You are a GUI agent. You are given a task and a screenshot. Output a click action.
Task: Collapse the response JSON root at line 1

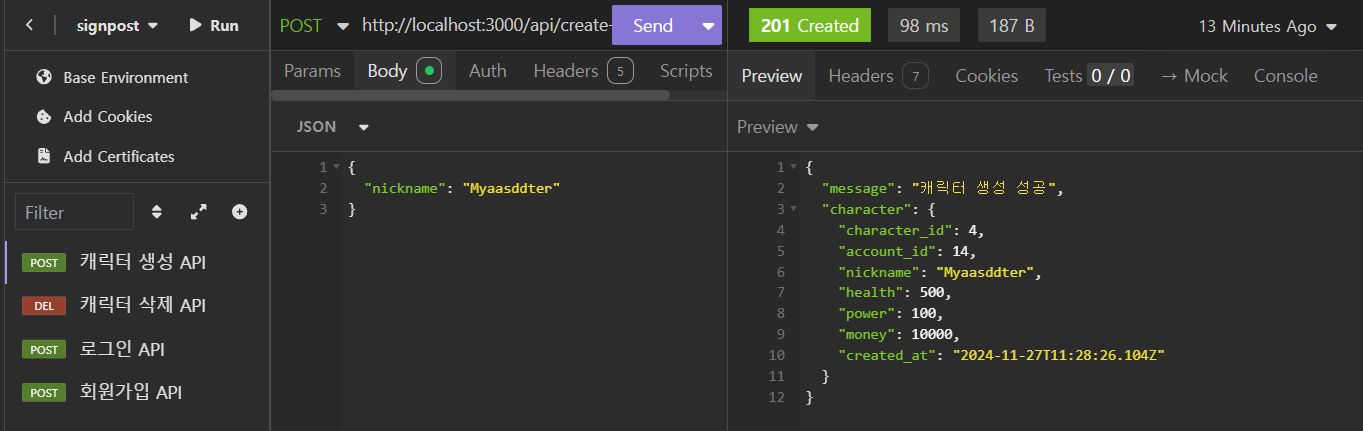pos(794,167)
